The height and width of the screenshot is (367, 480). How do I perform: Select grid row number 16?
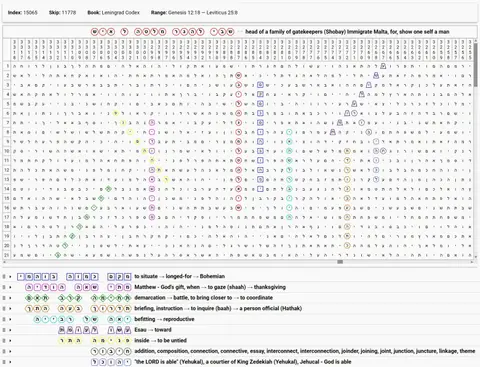7,208
